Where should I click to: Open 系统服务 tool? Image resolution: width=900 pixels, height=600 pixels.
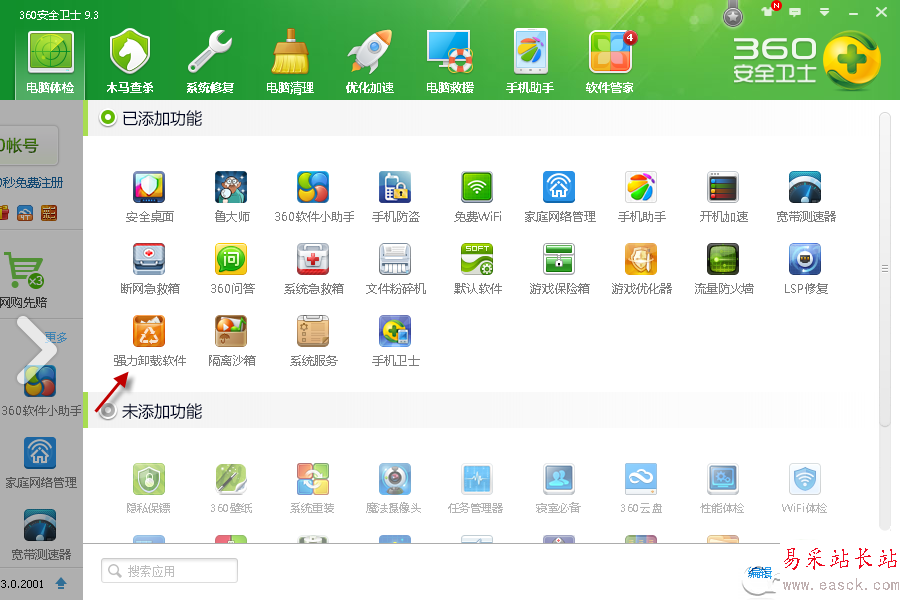click(x=313, y=341)
